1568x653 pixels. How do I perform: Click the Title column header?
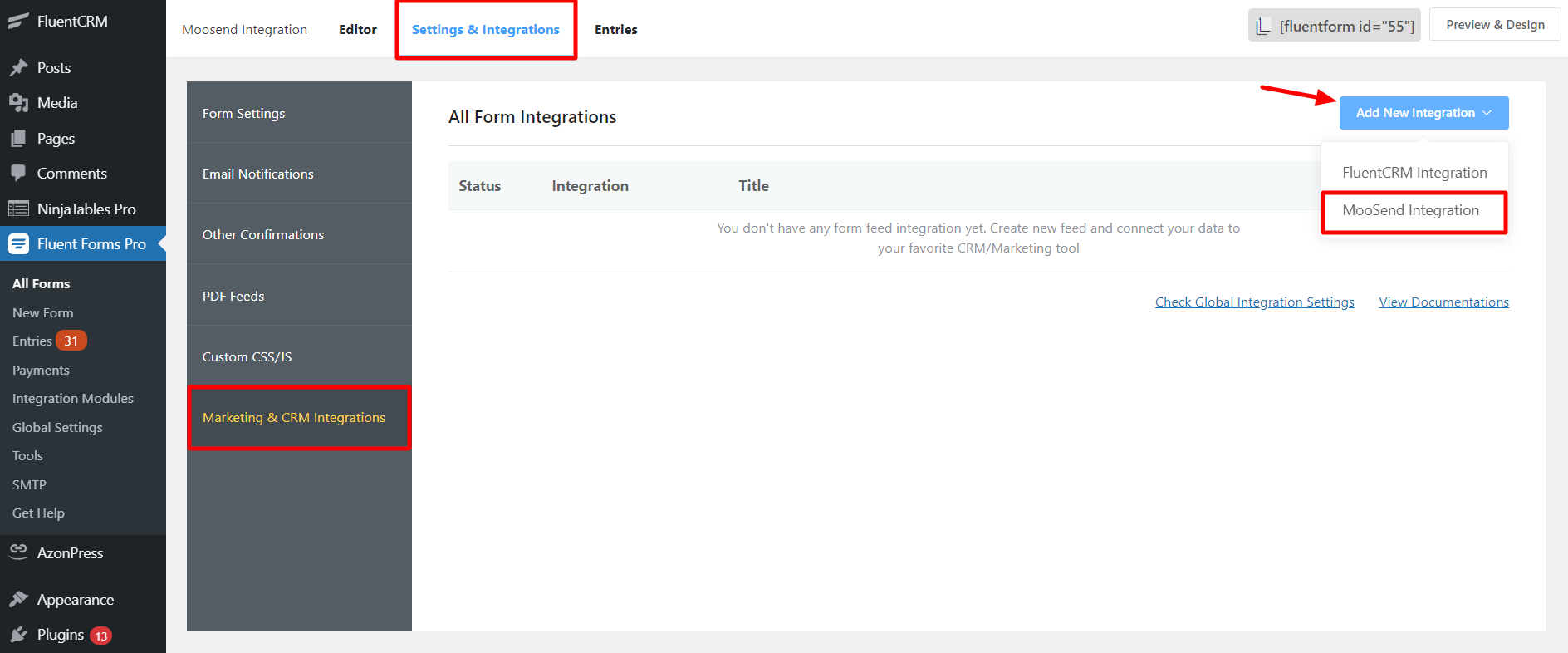point(754,186)
